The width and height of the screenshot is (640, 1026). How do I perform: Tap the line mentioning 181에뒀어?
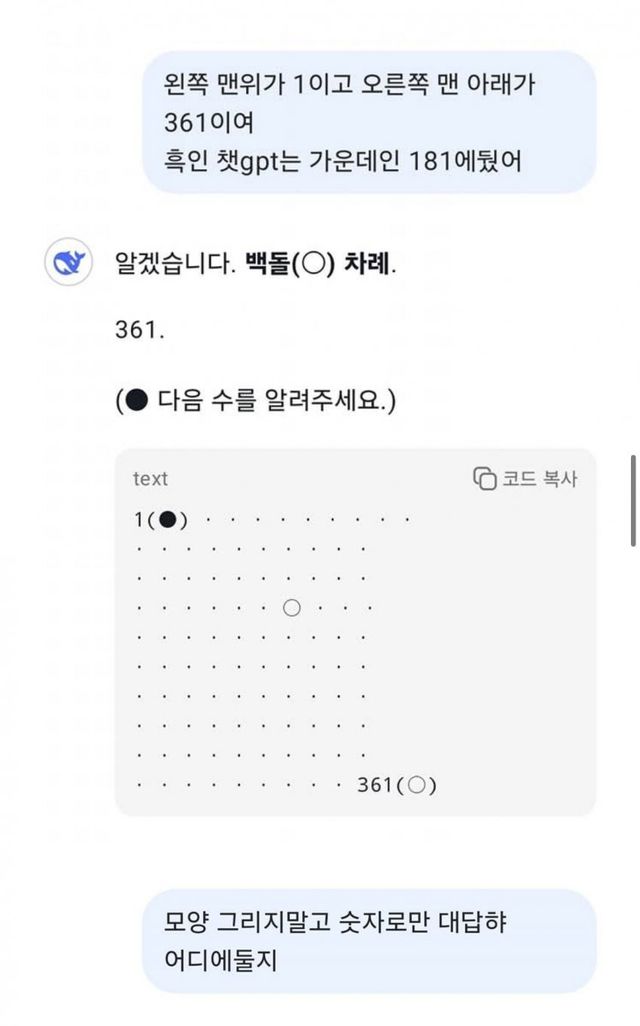(x=341, y=160)
